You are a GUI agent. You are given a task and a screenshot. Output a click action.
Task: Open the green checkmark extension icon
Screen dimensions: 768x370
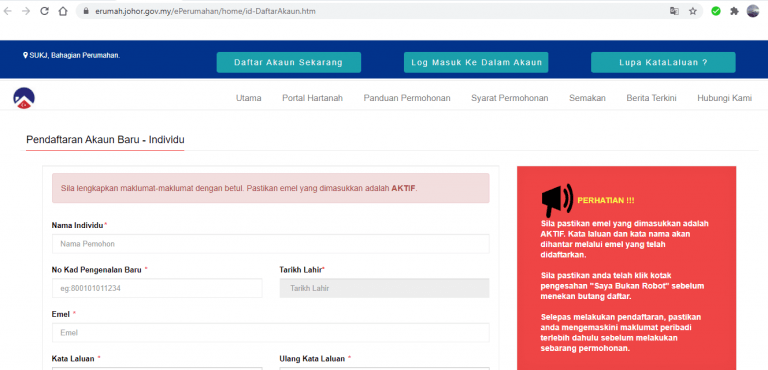716,11
